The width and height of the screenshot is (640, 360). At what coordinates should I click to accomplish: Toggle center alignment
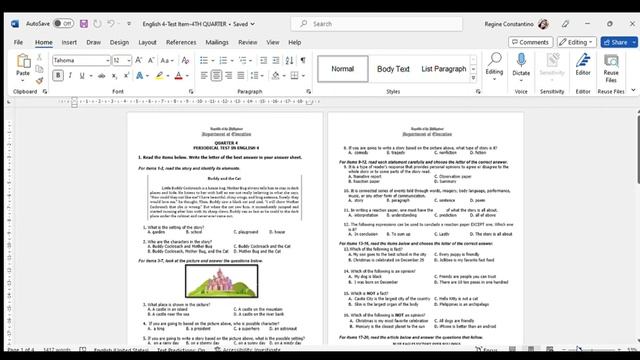(216, 76)
